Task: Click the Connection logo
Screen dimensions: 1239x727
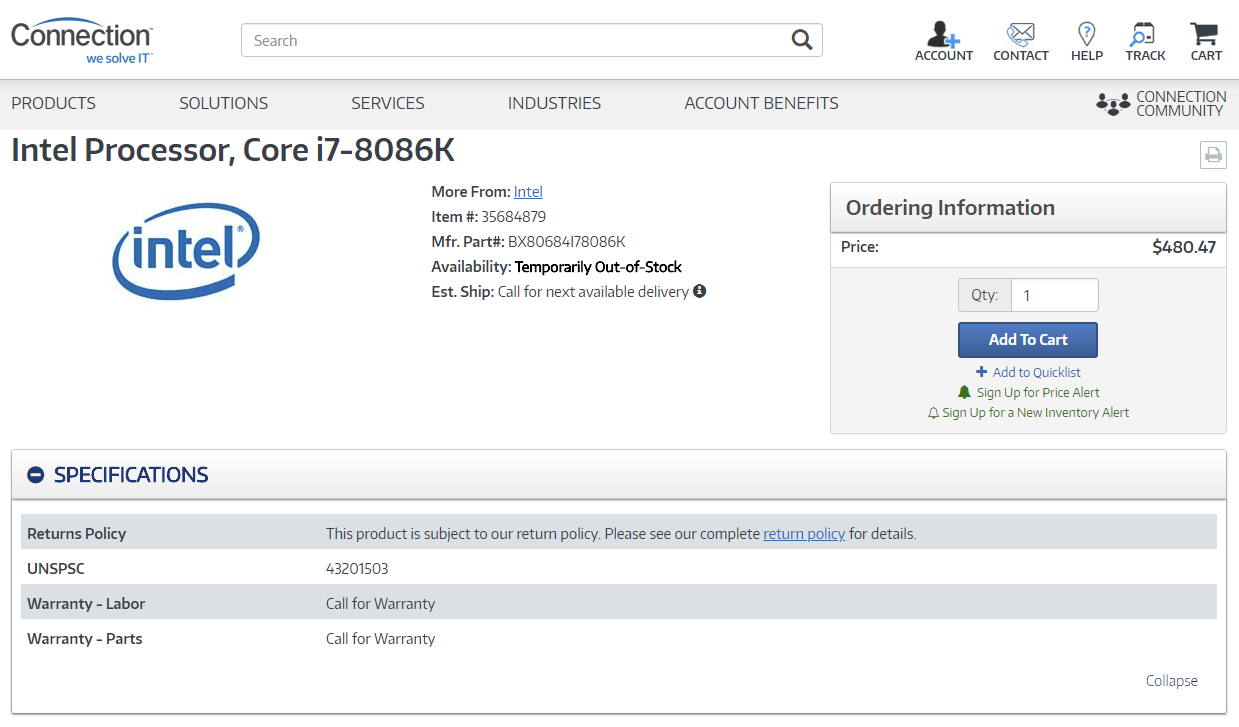Action: (81, 39)
